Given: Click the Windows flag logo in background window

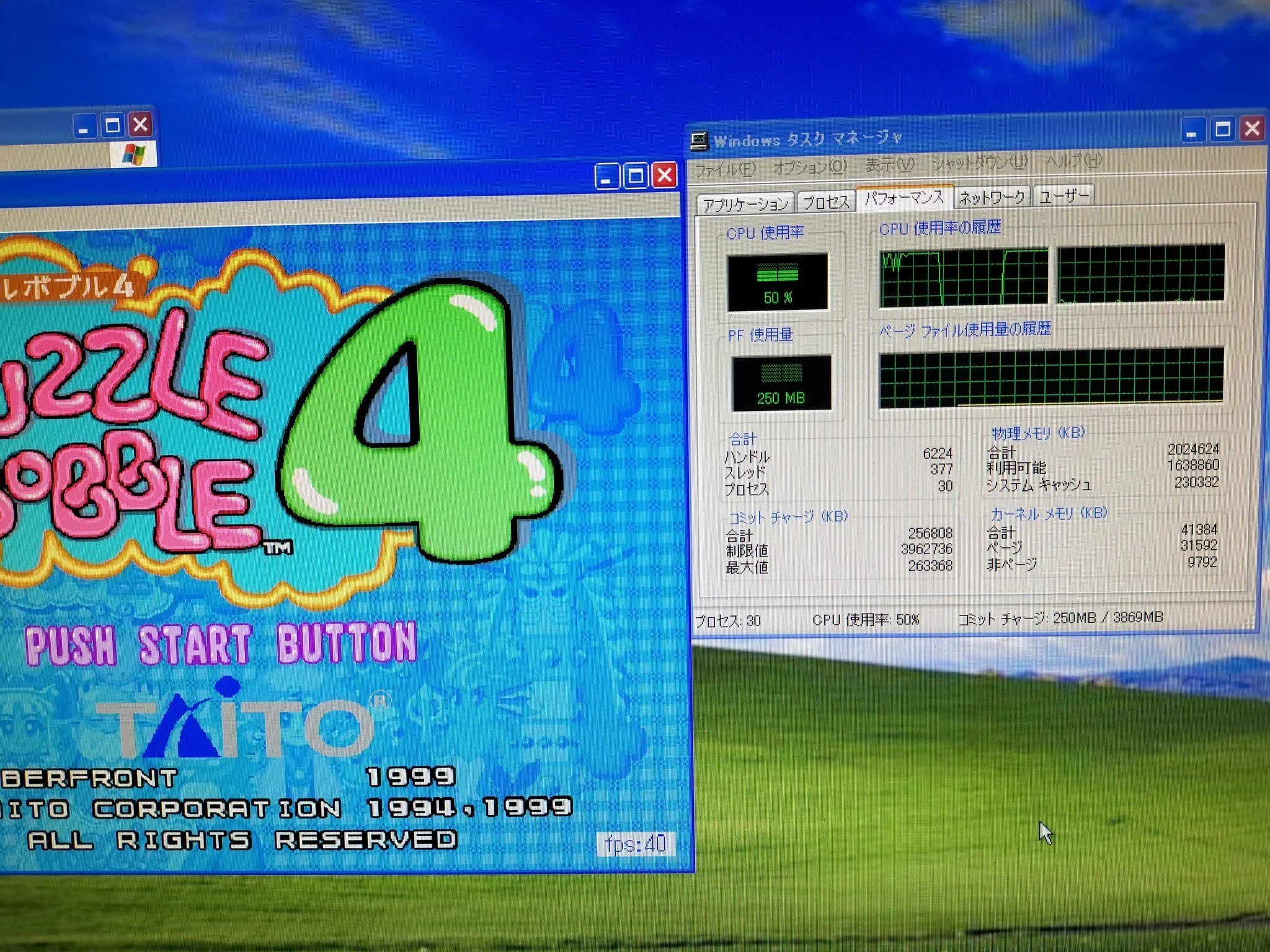Looking at the screenshot, I should click(x=133, y=154).
